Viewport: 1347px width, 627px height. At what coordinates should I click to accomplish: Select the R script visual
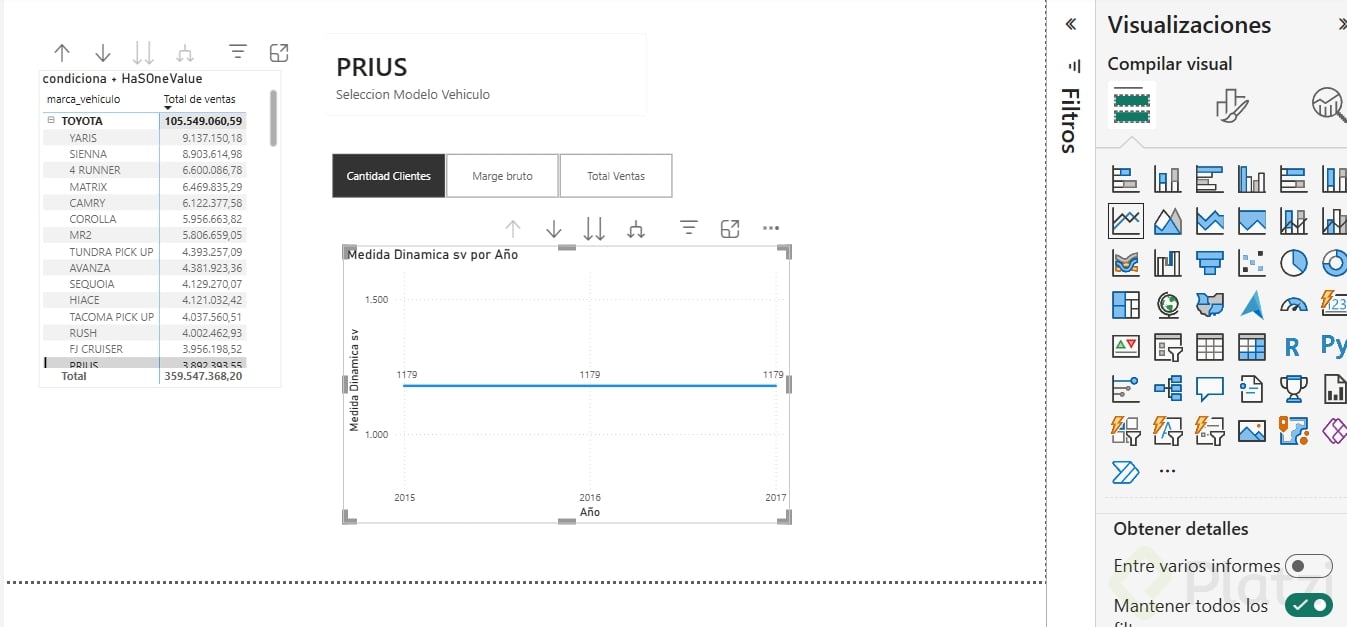1293,347
